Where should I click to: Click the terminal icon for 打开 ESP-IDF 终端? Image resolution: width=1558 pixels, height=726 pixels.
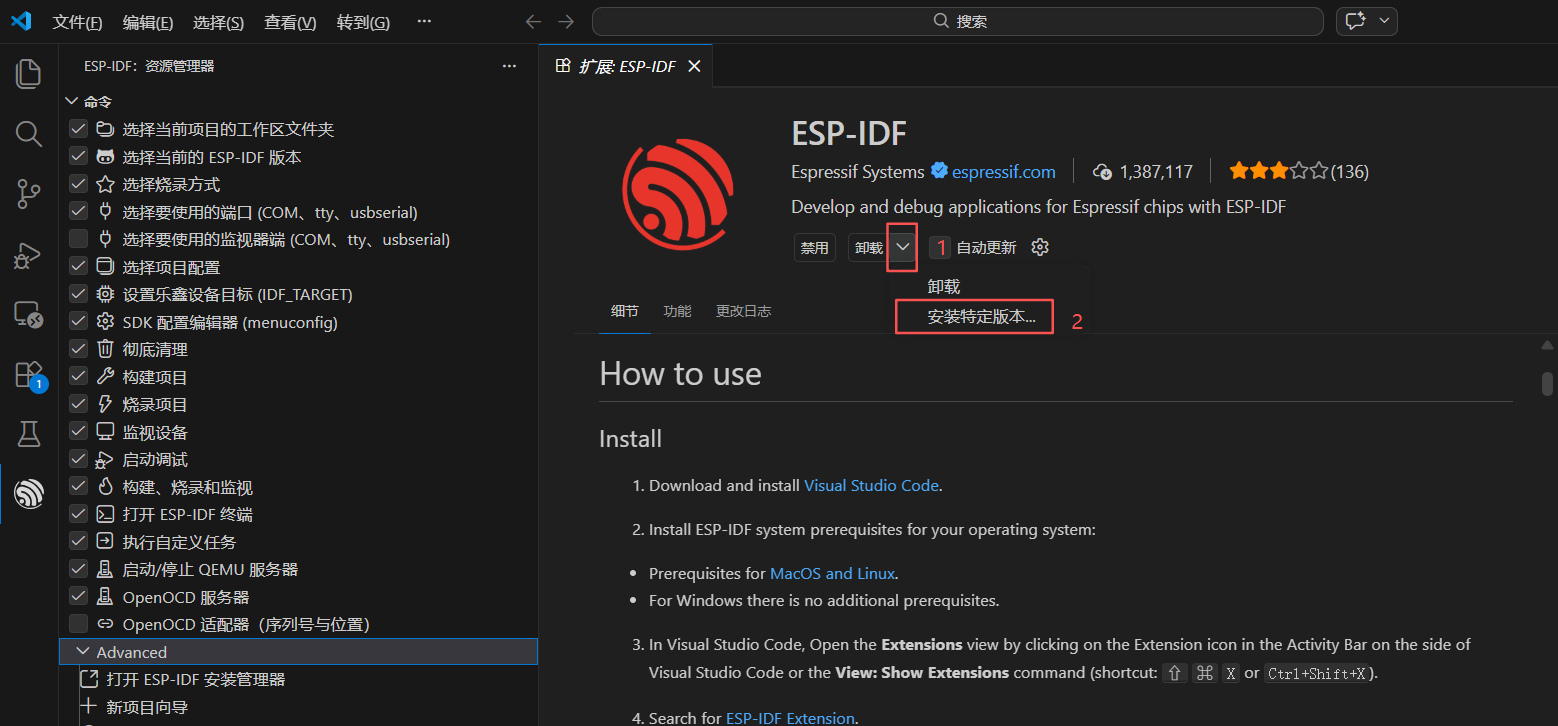[105, 515]
